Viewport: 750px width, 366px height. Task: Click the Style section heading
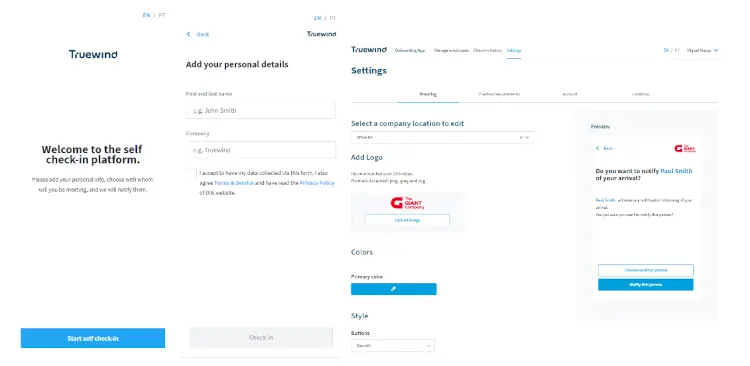(x=360, y=316)
